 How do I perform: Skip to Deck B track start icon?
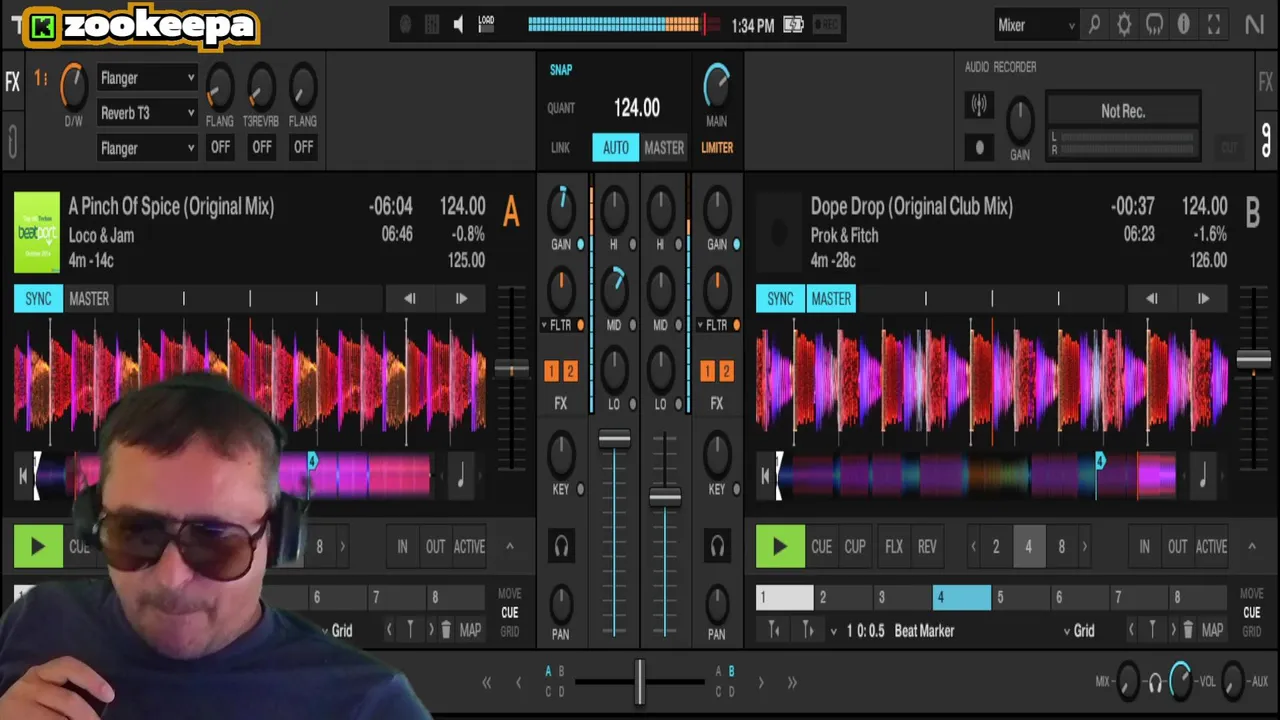[766, 476]
